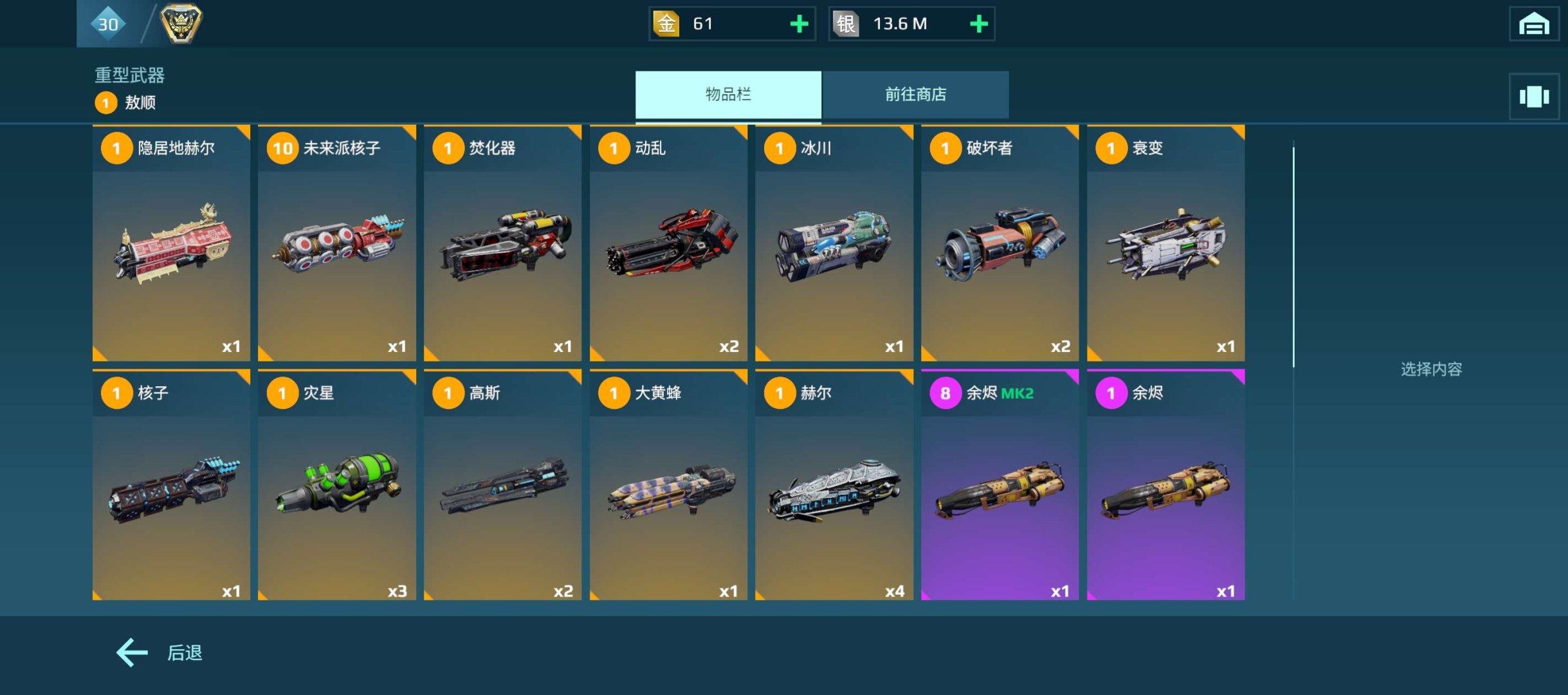Click the gold currency icon

[666, 24]
